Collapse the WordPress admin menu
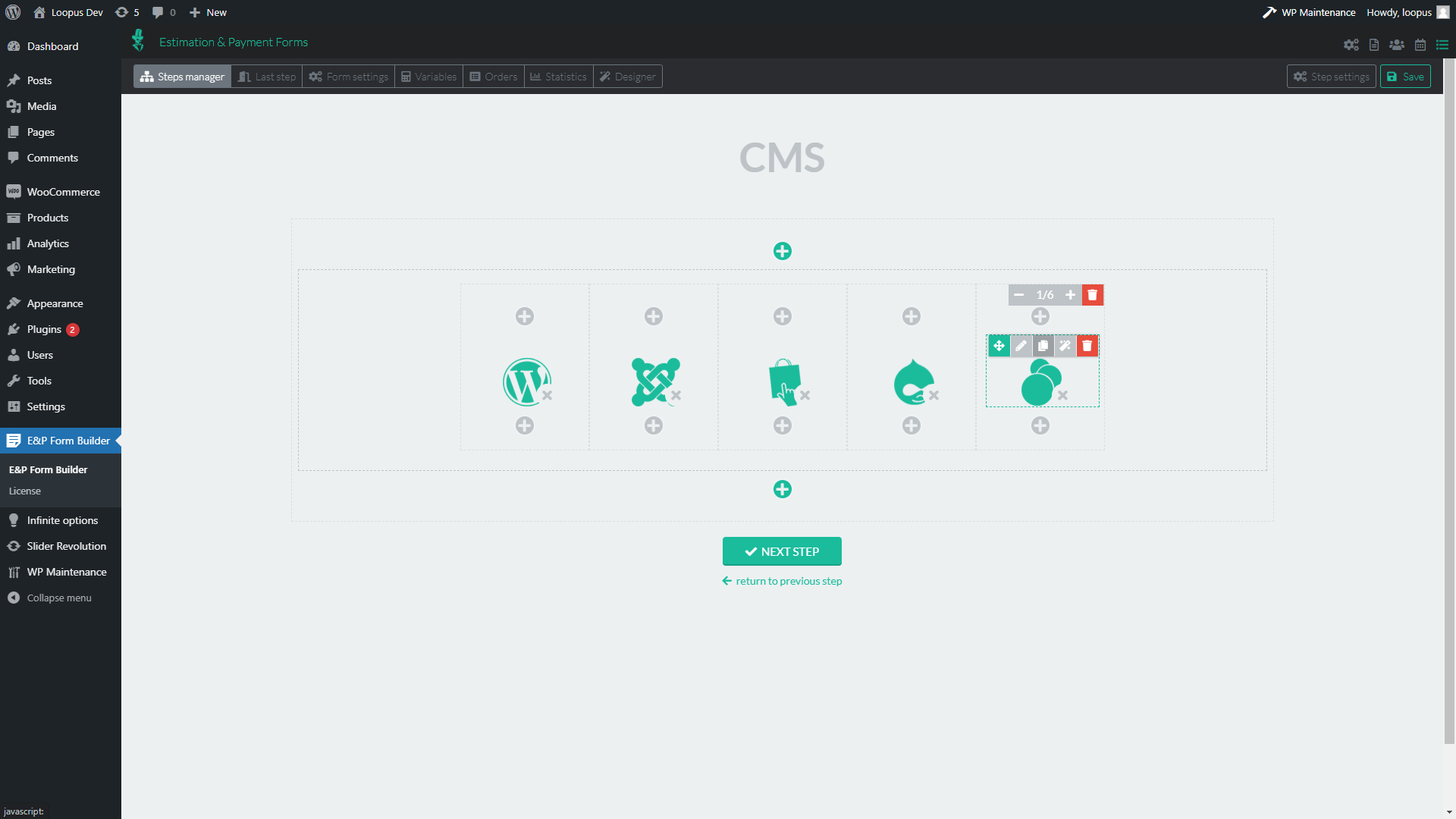The height and width of the screenshot is (819, 1456). coord(58,598)
